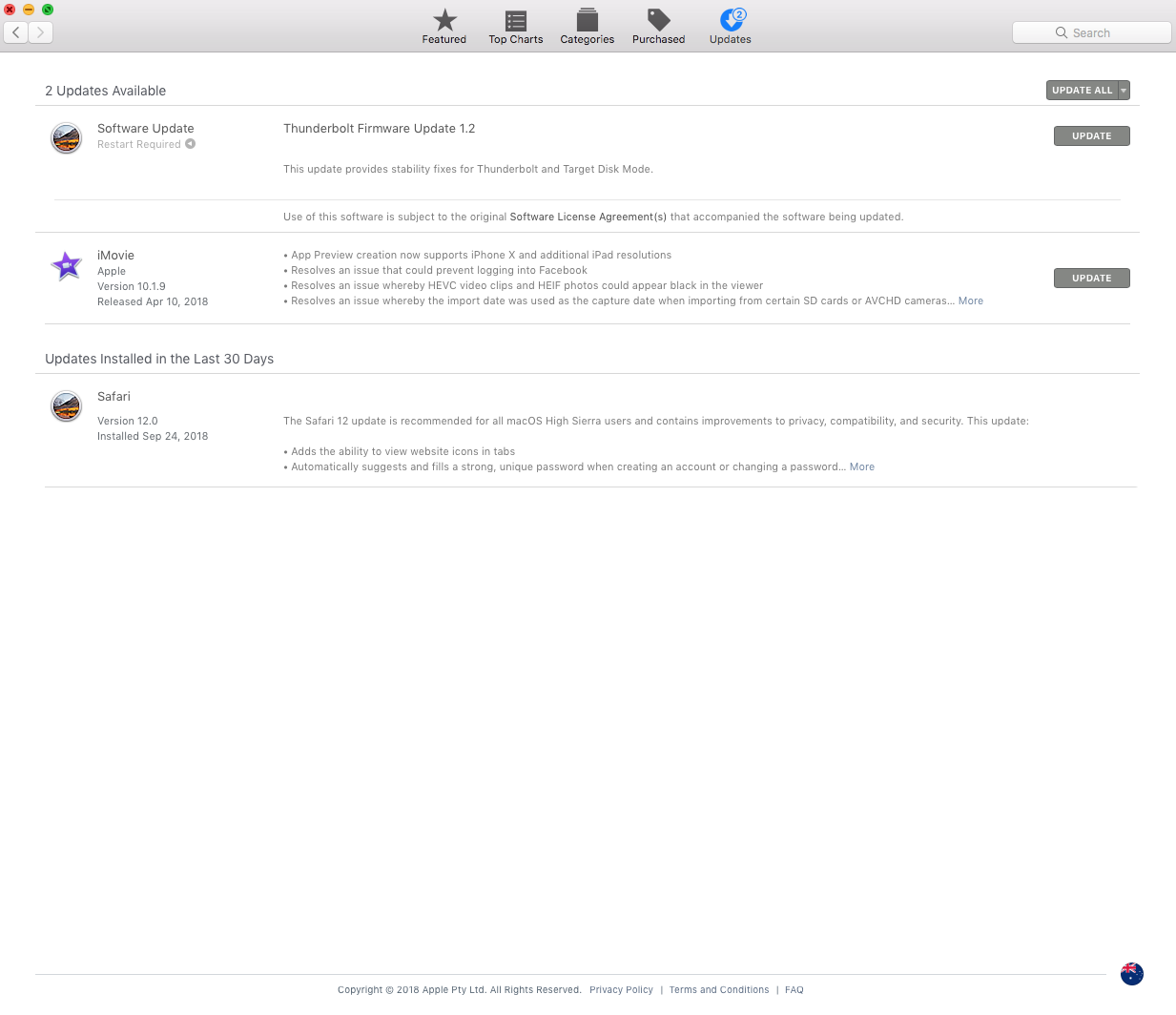
Task: Open Software License Agreement(s) link
Action: [x=588, y=217]
